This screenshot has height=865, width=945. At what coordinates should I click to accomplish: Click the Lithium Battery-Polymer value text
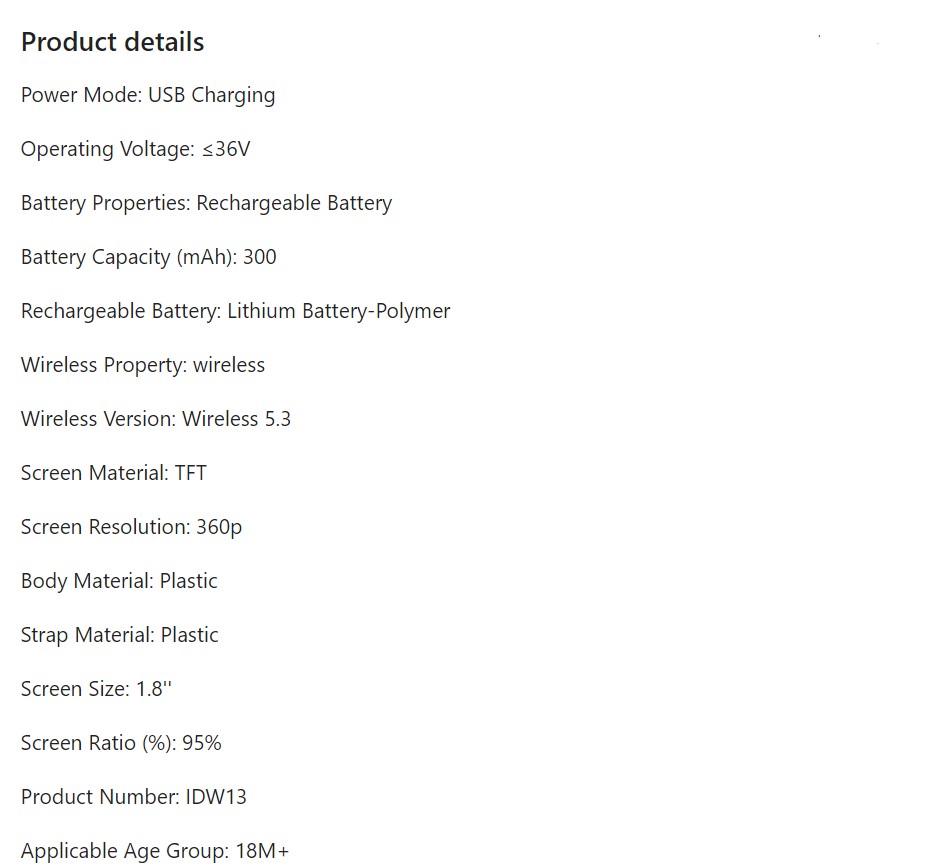point(338,311)
